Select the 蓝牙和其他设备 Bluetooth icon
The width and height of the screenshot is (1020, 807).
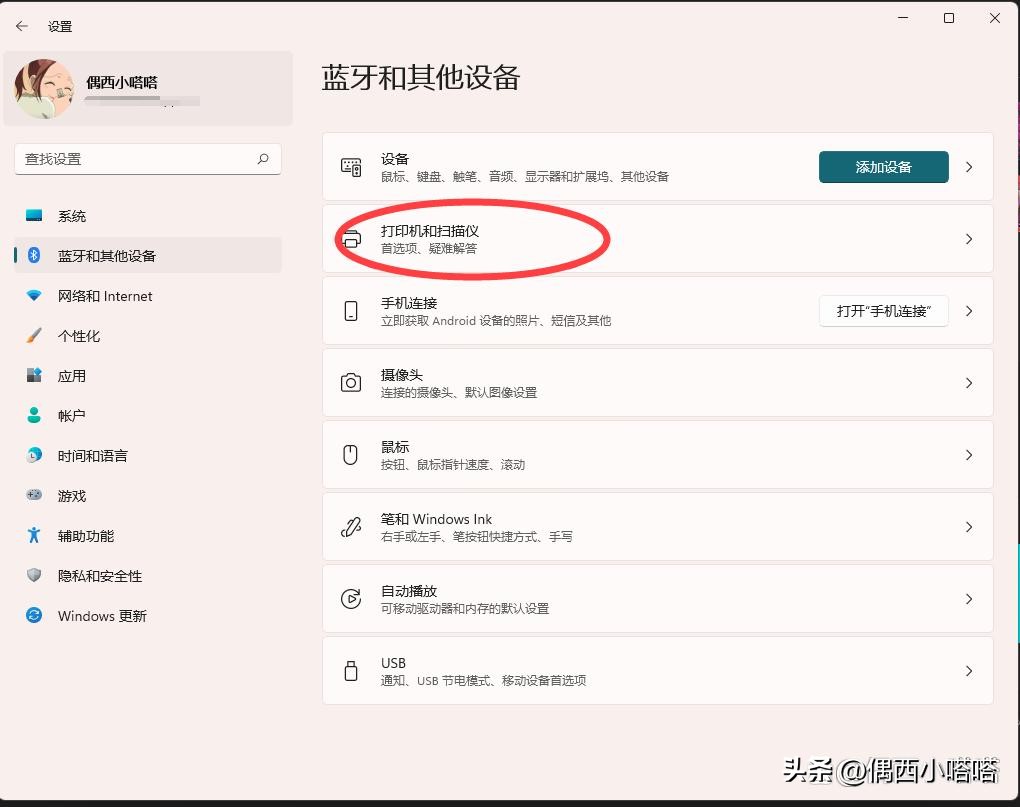33,256
